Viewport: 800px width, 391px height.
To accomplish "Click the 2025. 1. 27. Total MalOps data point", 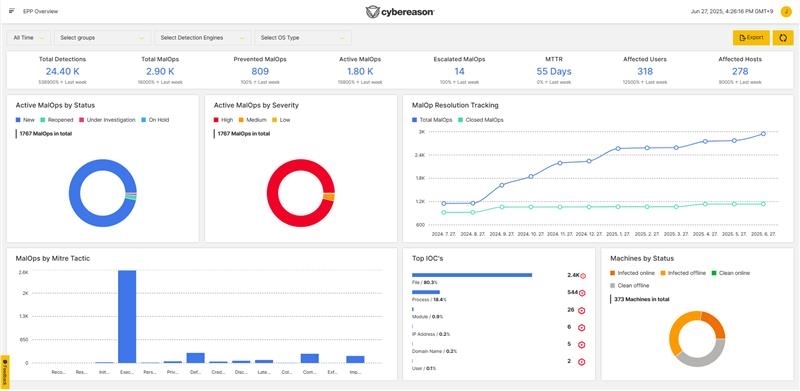I will click(618, 149).
